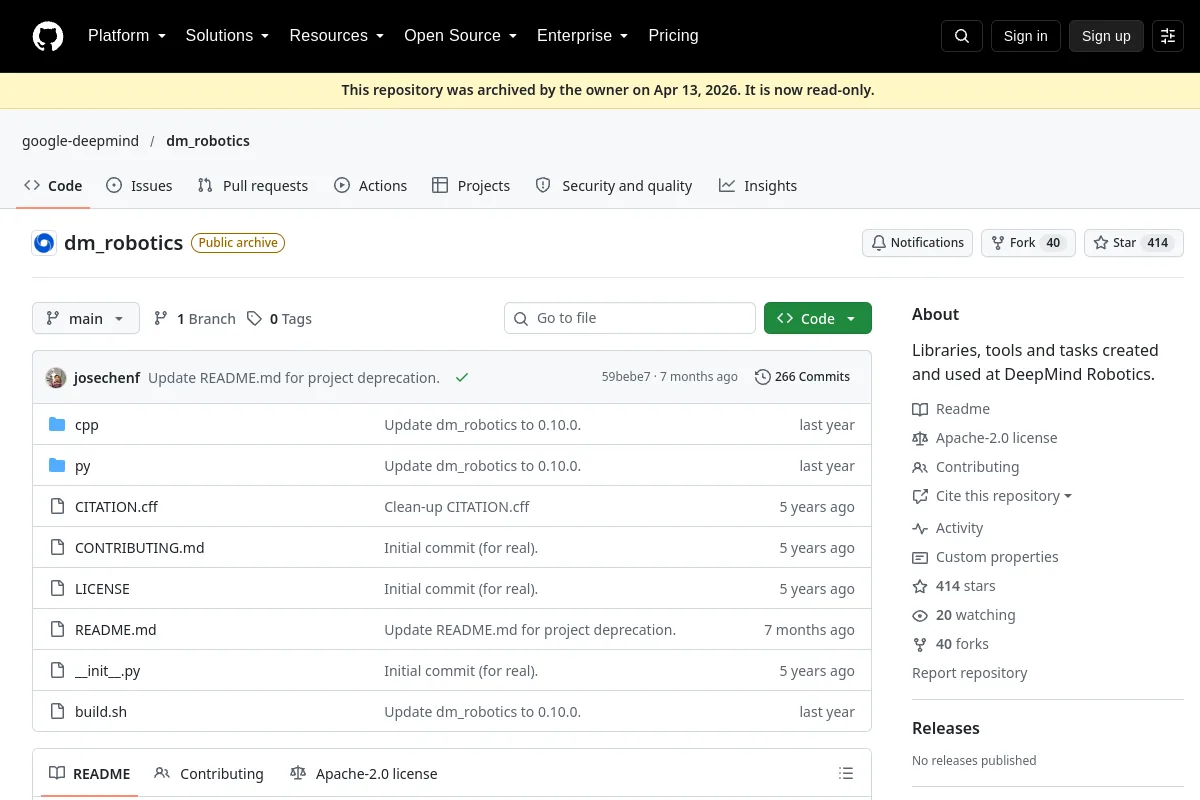Select the Apache-2.0 license tab below files

363,773
